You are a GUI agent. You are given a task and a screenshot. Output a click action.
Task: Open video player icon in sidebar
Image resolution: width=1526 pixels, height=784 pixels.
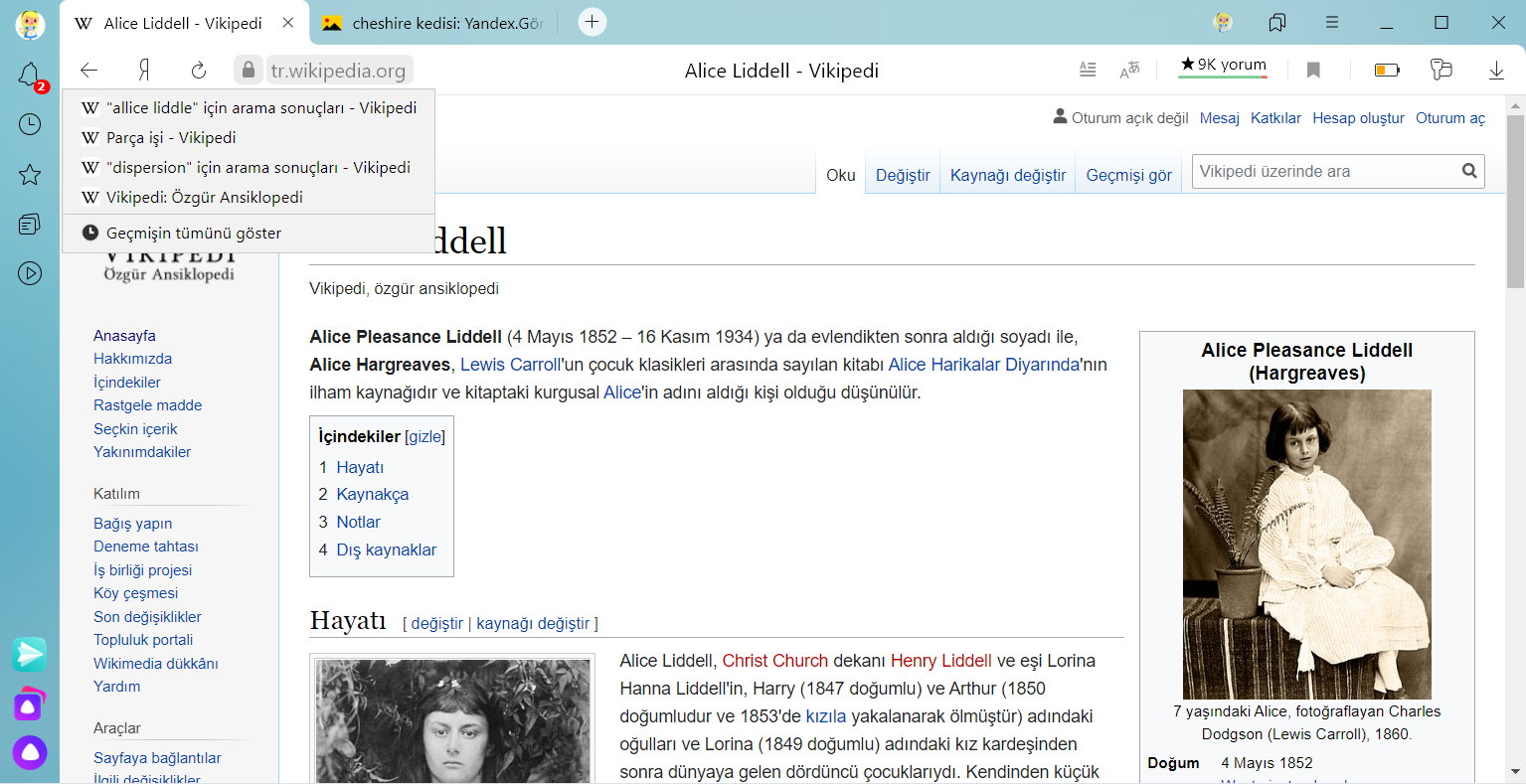point(30,273)
